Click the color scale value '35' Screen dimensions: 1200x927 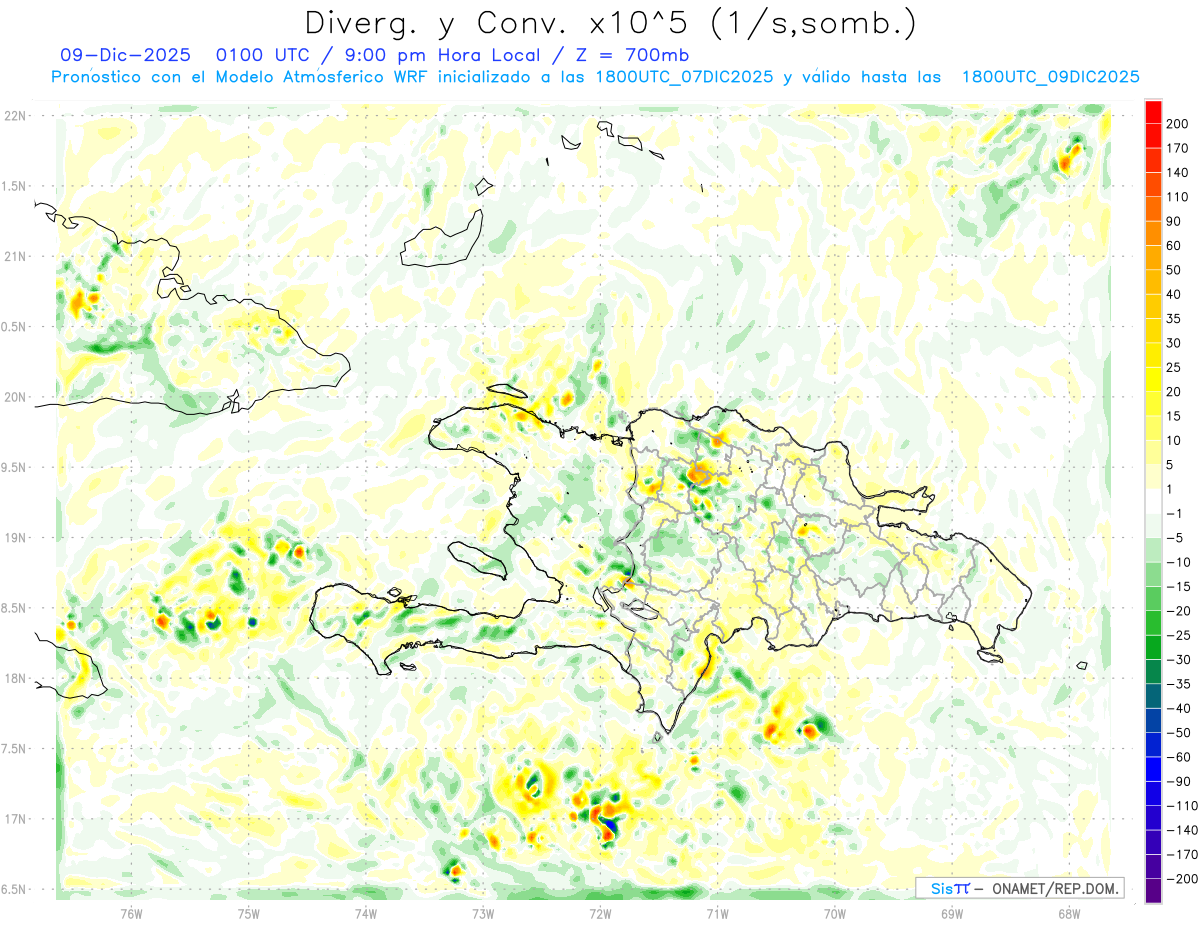click(x=1174, y=318)
